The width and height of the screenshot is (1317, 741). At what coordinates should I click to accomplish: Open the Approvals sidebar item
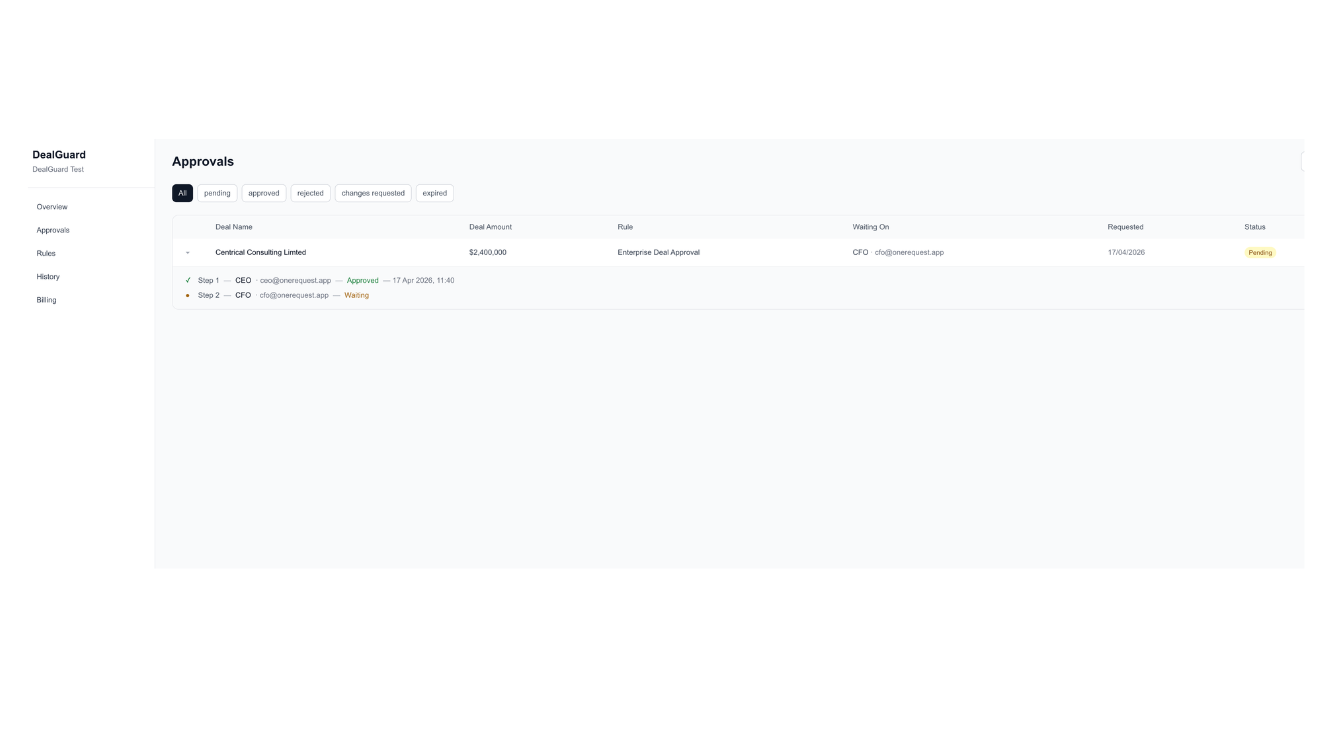53,230
